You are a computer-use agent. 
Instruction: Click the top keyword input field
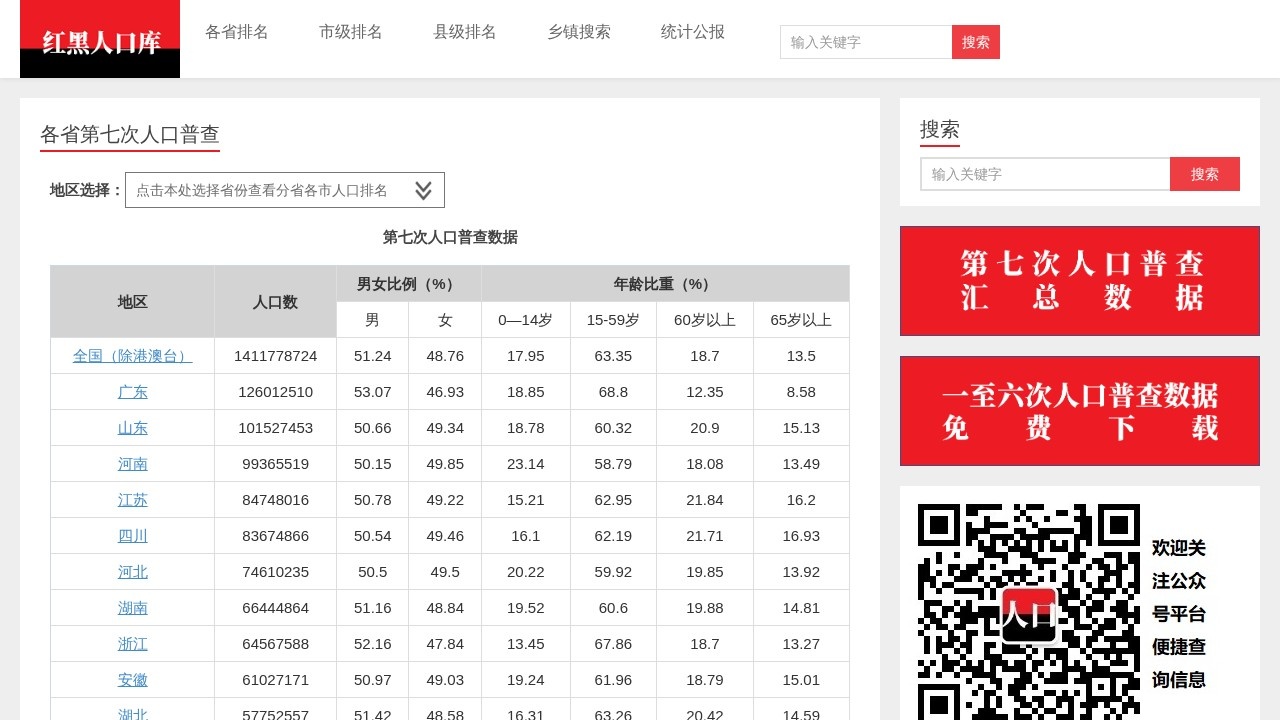point(865,41)
